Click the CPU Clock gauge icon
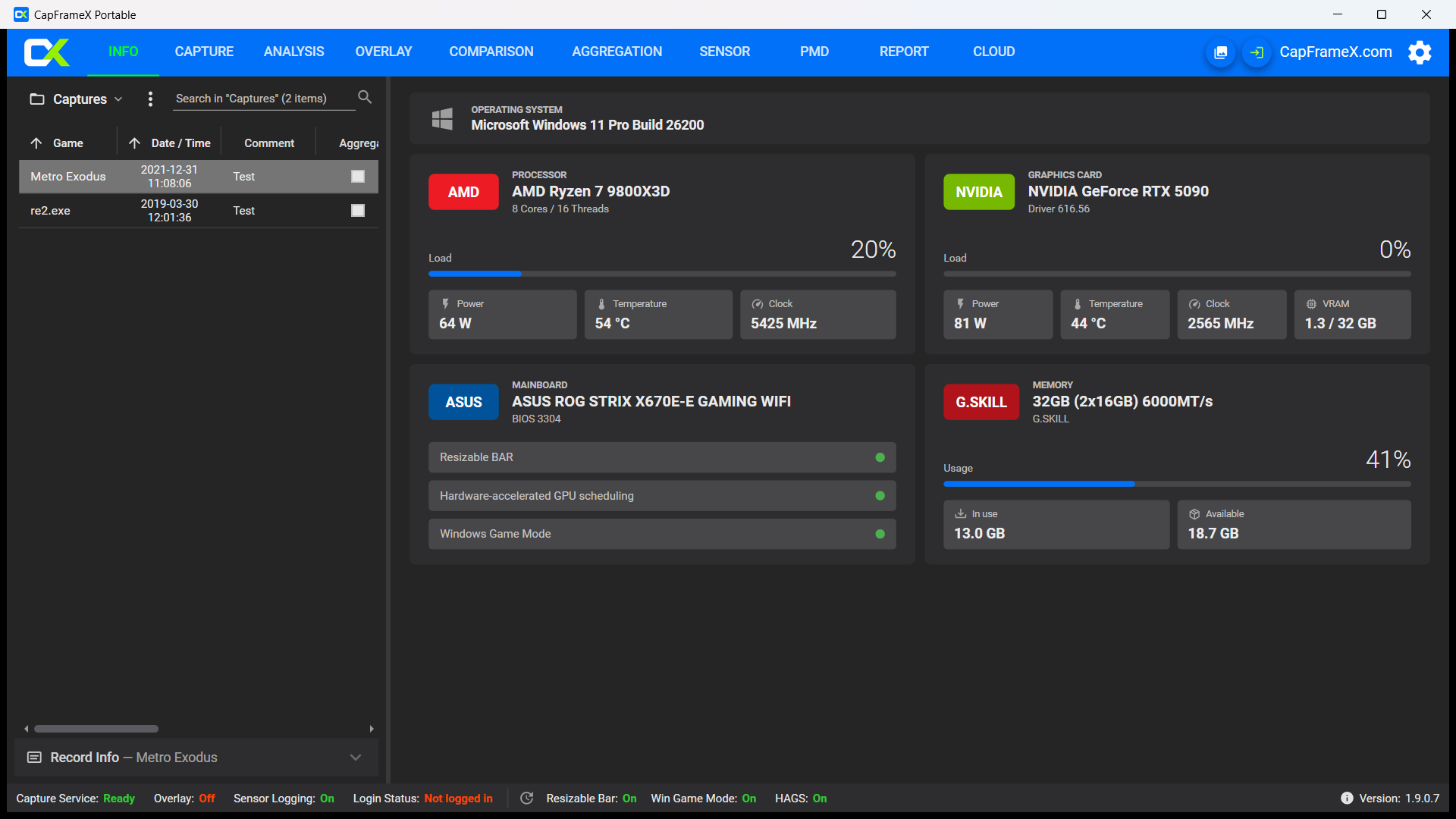 click(x=757, y=303)
